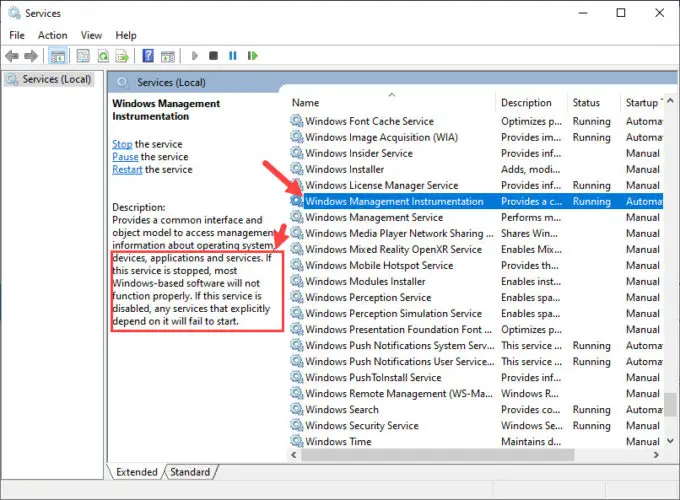680x500 pixels.
Task: Click gear icon beside Windows Search
Action: pos(297,409)
